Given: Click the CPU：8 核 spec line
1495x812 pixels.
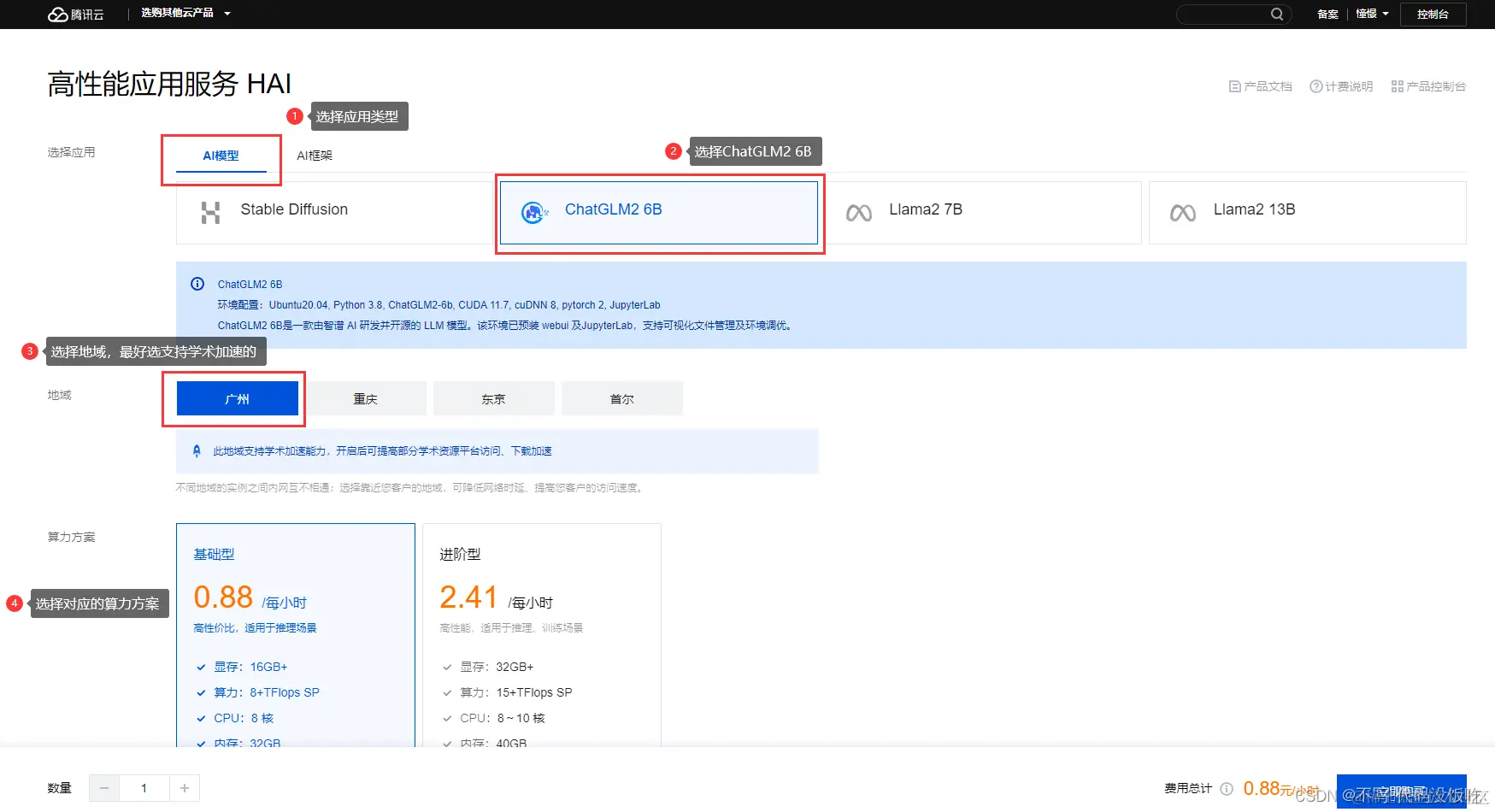Looking at the screenshot, I should pos(244,718).
